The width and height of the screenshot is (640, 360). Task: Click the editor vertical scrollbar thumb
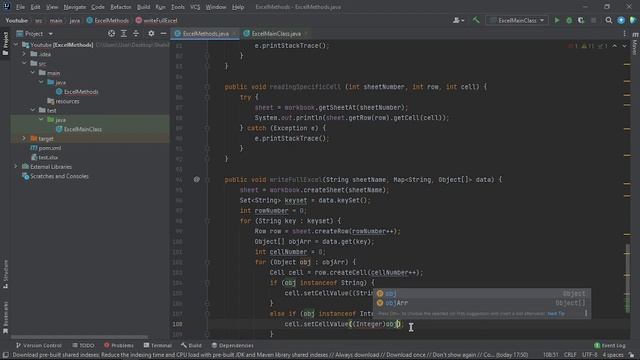(x=627, y=278)
